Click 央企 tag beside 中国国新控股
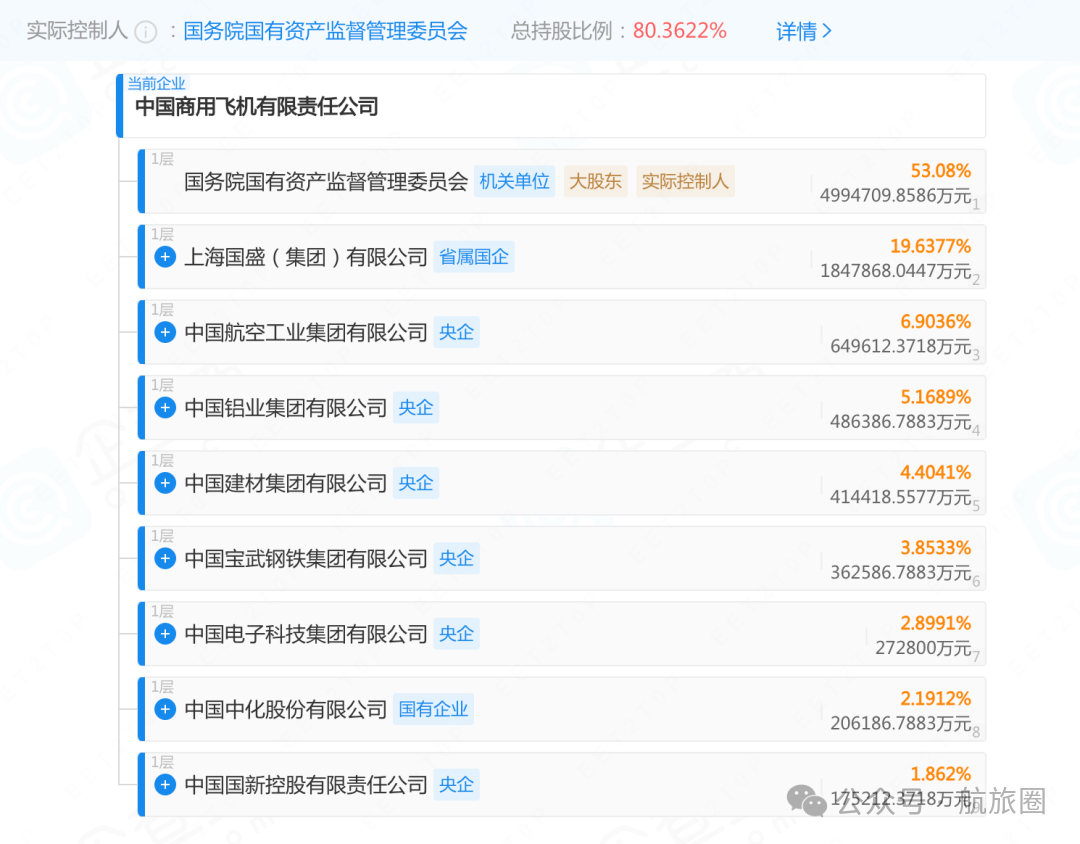 pos(457,784)
